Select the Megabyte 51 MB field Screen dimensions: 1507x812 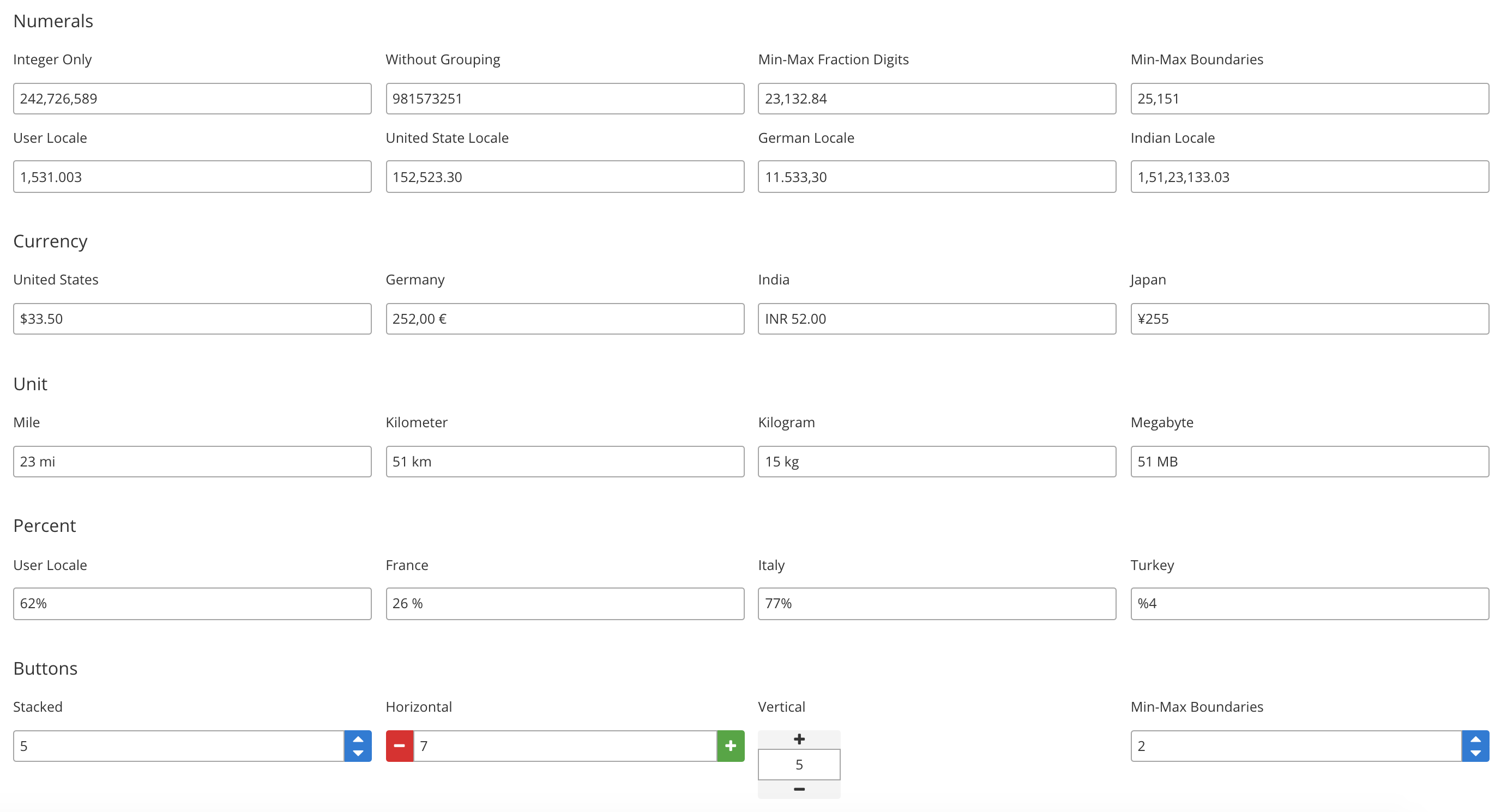1309,461
